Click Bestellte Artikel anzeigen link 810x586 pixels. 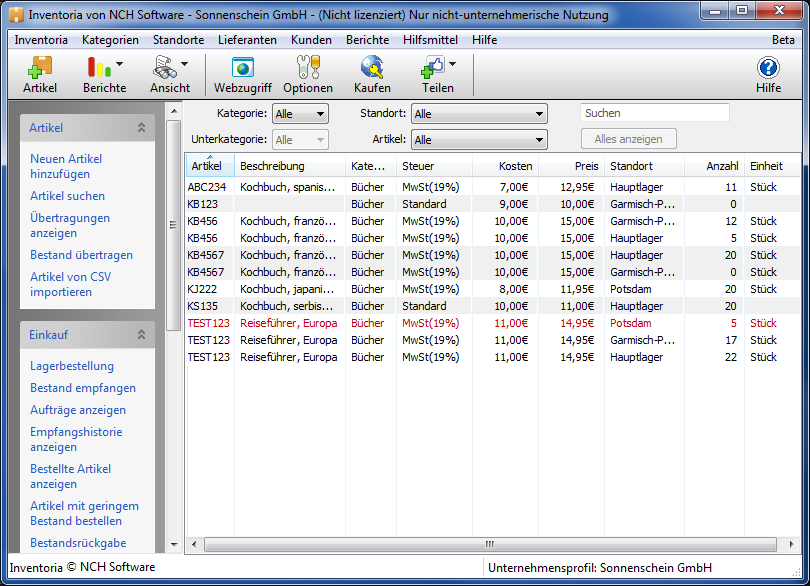70,476
